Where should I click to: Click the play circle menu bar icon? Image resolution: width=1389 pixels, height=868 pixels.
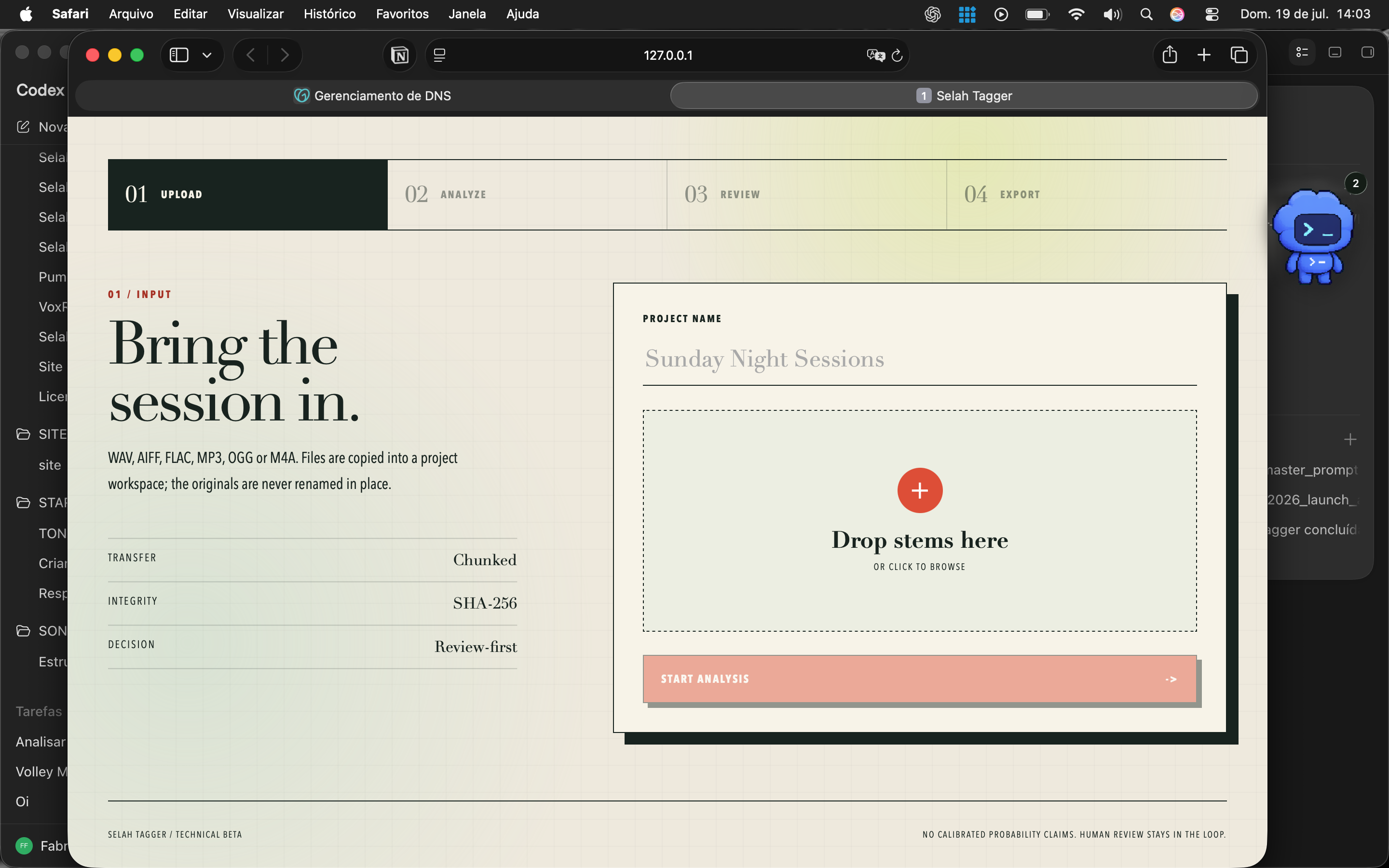pos(1001,14)
